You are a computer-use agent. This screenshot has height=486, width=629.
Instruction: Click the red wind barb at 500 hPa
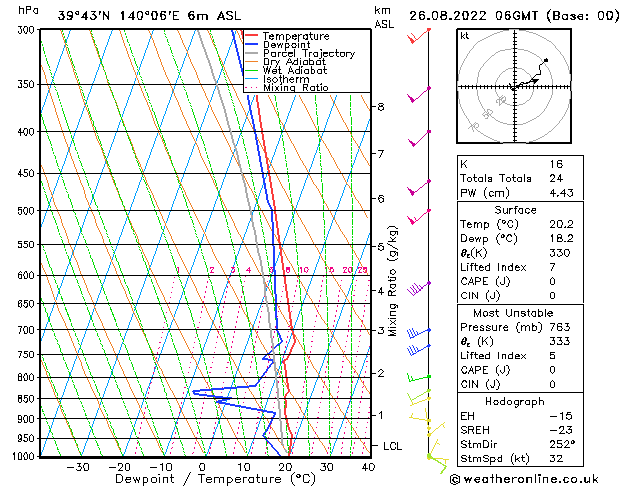pos(419,217)
